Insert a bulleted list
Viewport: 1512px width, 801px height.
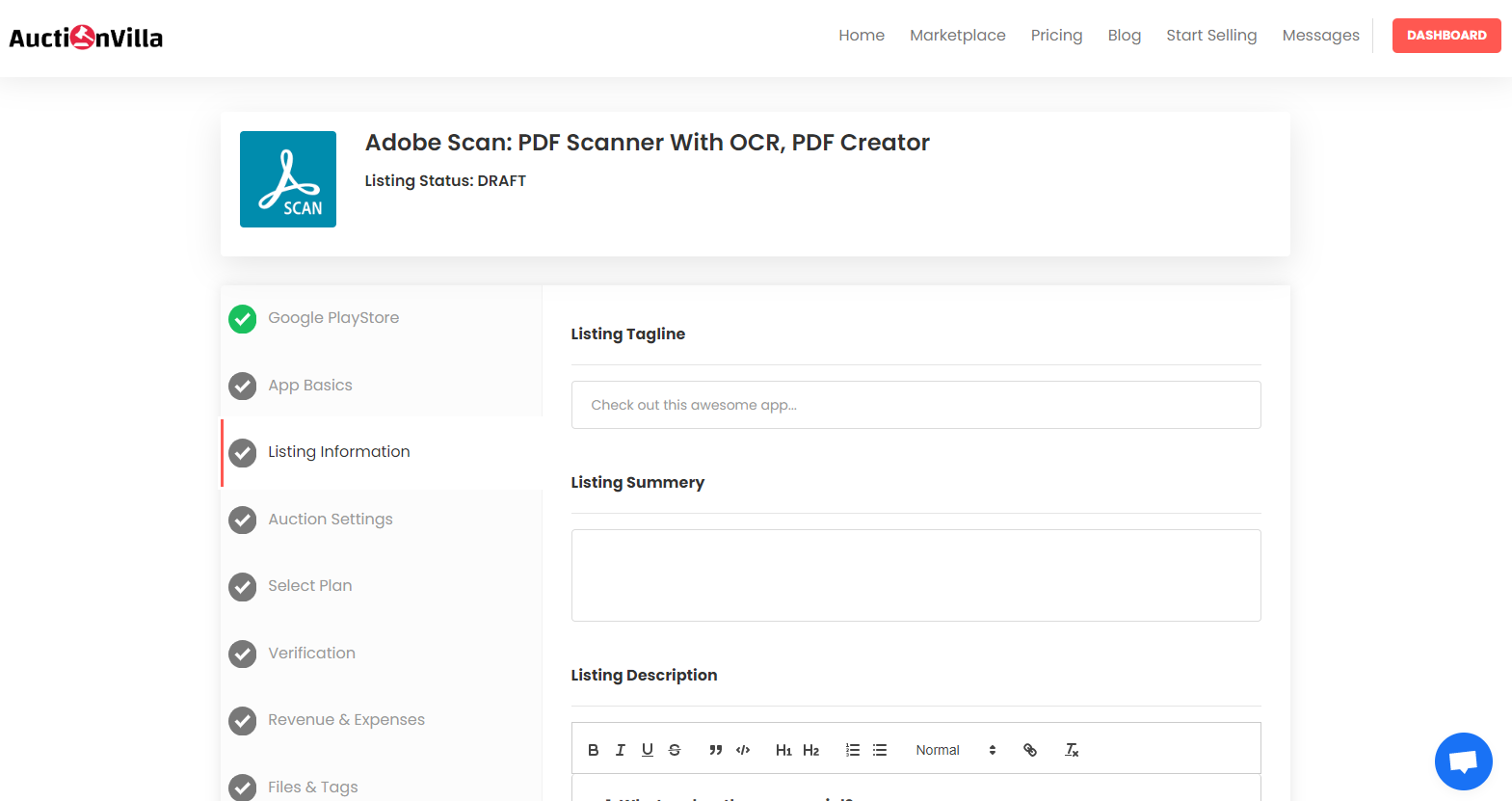tap(880, 750)
